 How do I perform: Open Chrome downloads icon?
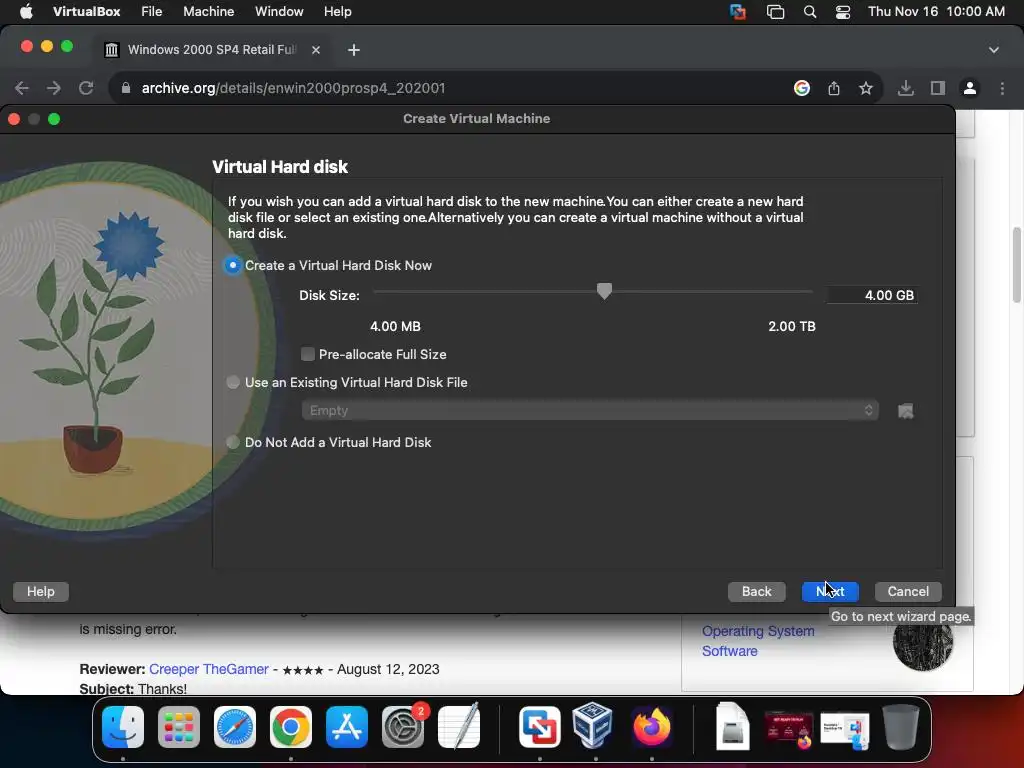point(905,88)
